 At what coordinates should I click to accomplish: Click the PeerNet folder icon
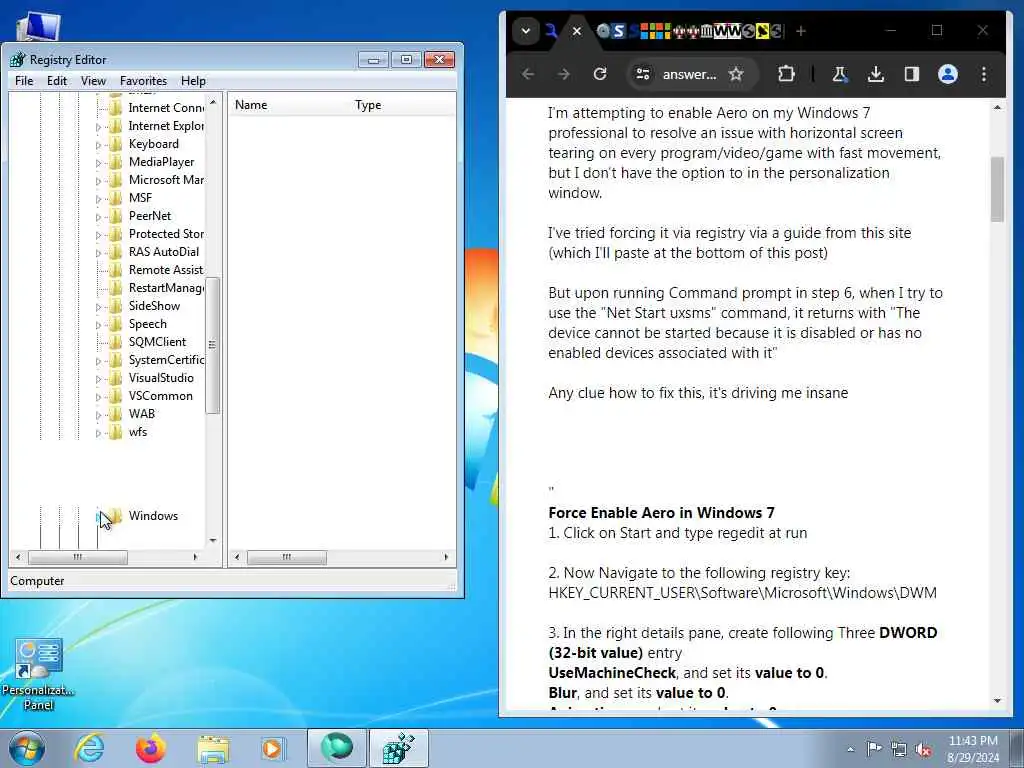(x=116, y=216)
